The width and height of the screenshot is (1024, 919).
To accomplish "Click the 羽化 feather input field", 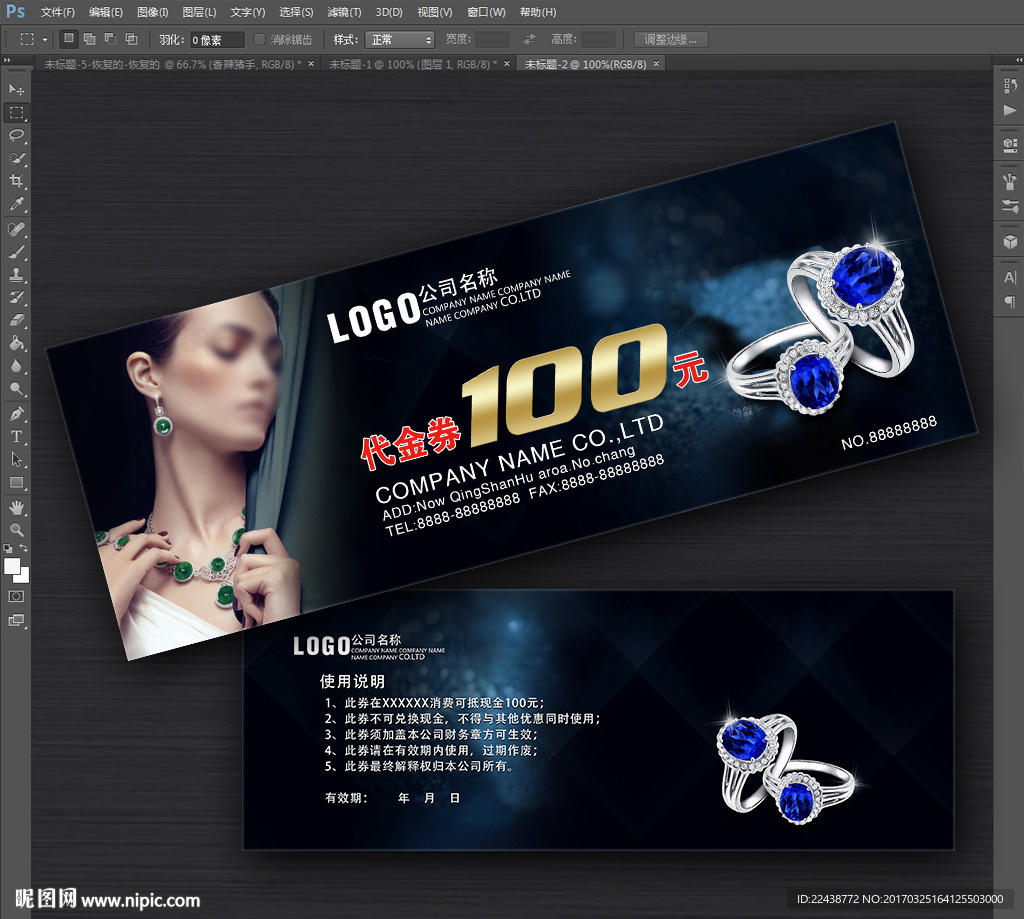I will pyautogui.click(x=217, y=40).
